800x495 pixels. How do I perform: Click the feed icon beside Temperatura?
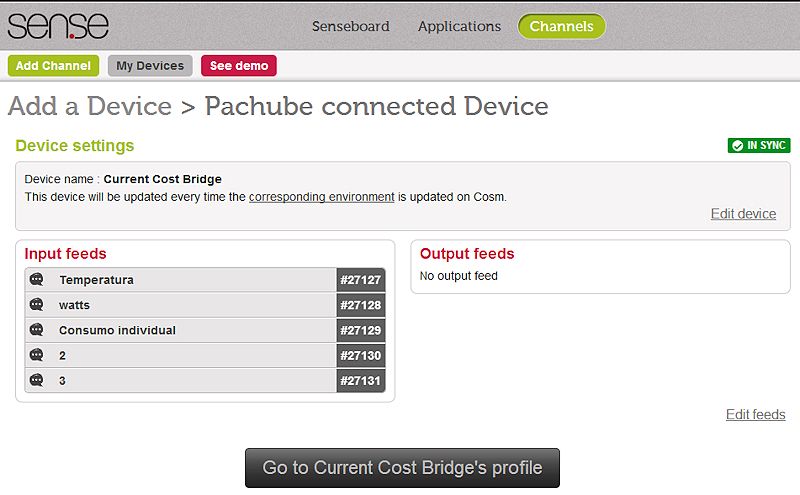point(37,280)
